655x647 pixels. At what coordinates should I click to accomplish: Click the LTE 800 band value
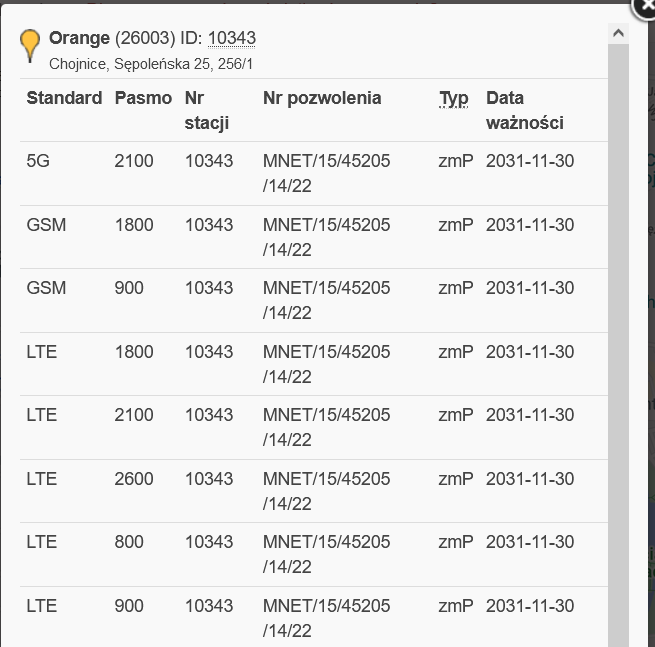(129, 542)
